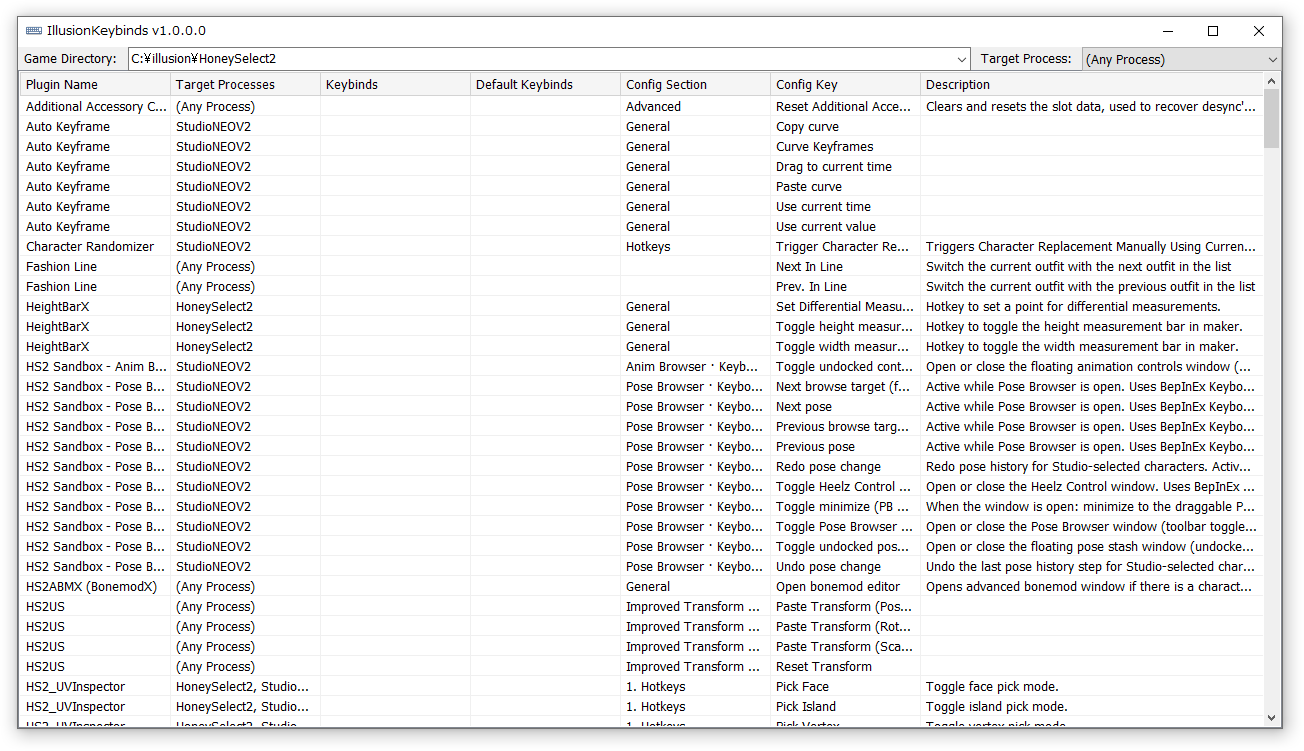This screenshot has height=751, width=1304.
Task: Click into the Game Directory path field
Action: [x=542, y=59]
